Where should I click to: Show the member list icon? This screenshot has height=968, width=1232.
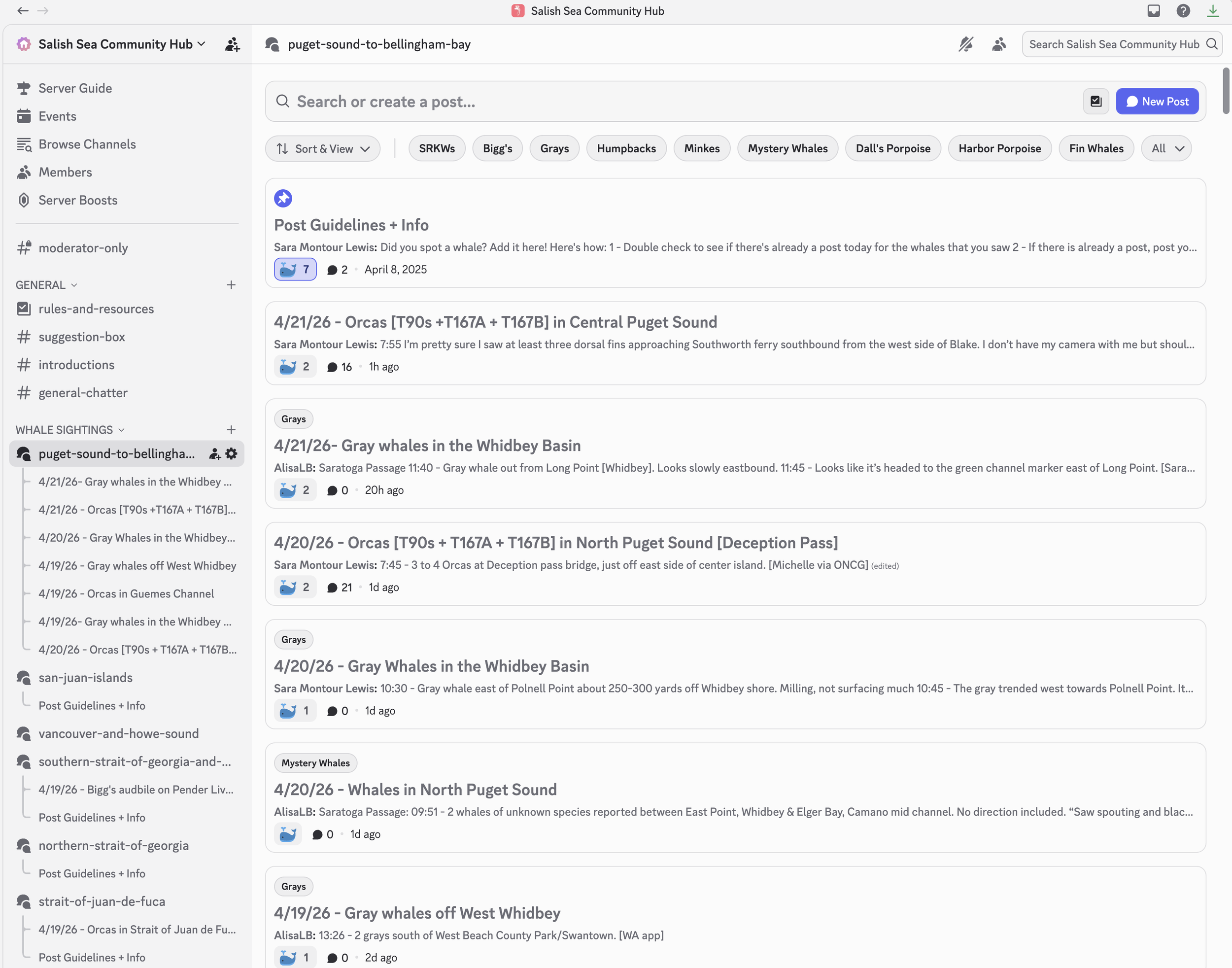(x=999, y=44)
